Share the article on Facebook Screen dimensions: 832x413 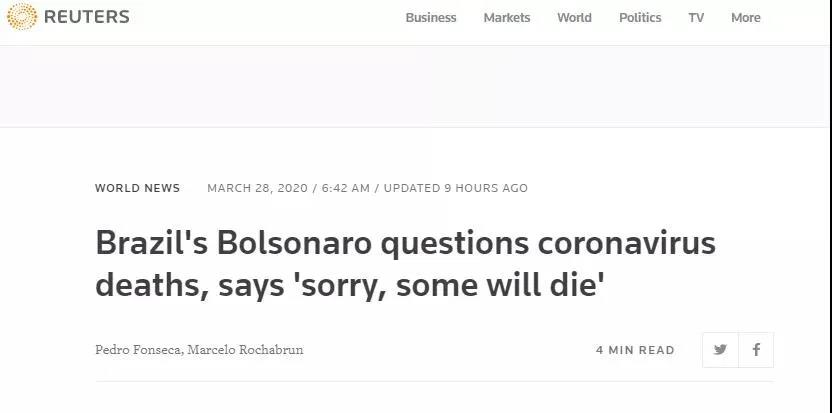[756, 350]
